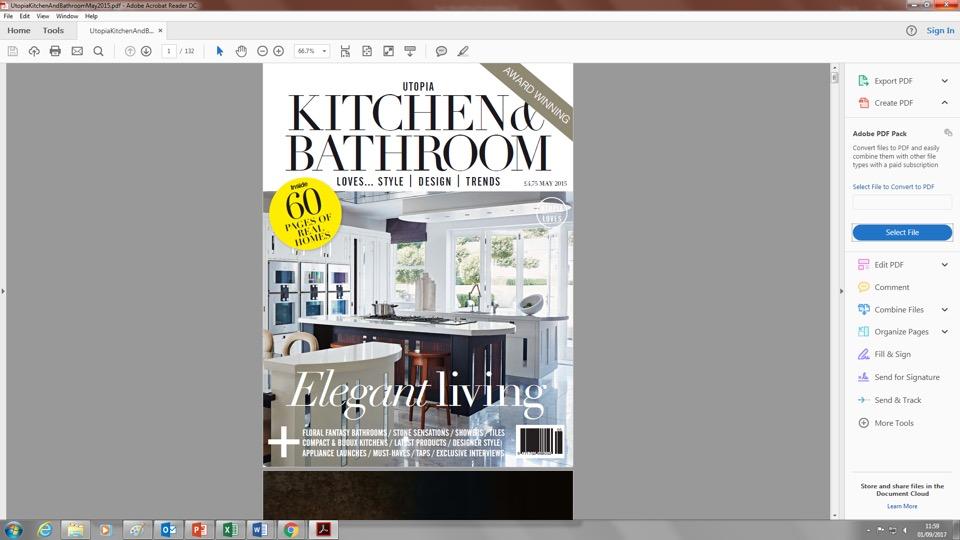
Task: Zoom in with plus icon
Action: tap(279, 51)
